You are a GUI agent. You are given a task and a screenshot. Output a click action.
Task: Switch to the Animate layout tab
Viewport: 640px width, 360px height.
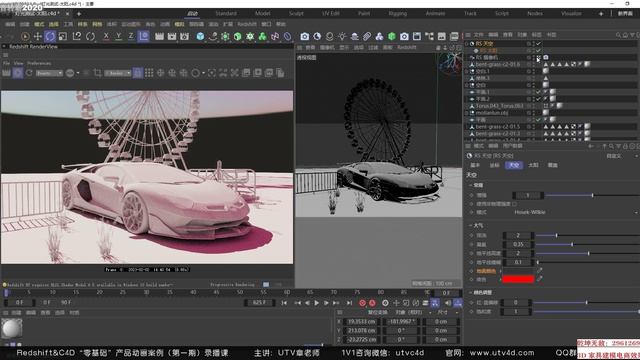(x=435, y=13)
